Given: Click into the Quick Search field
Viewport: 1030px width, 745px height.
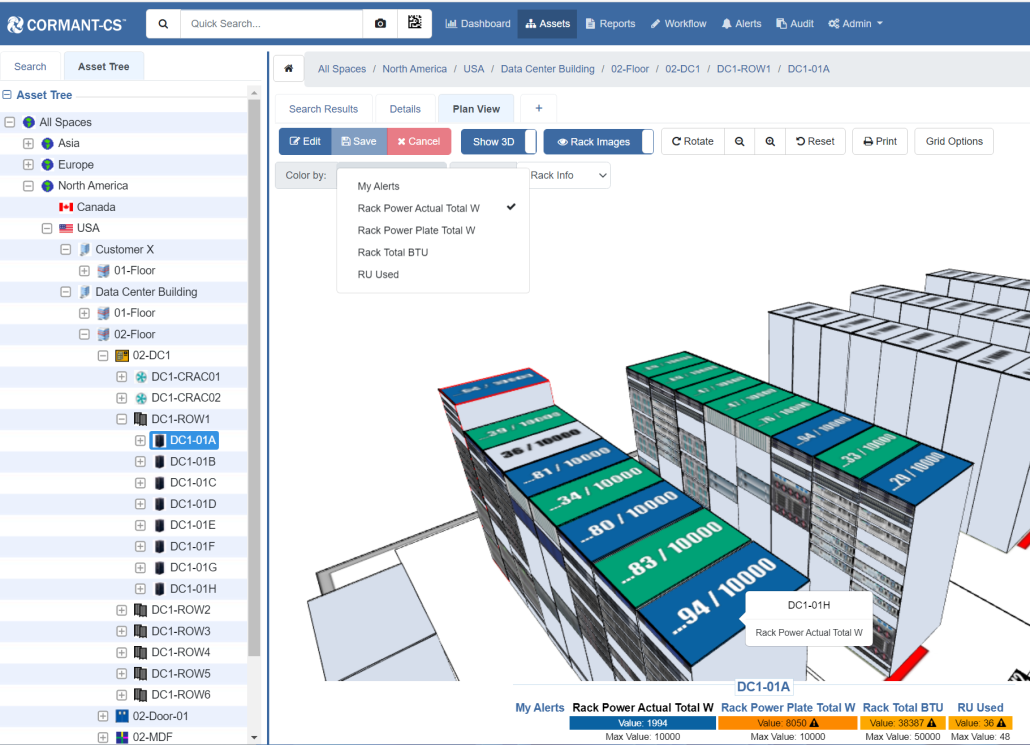Looking at the screenshot, I should (x=272, y=24).
